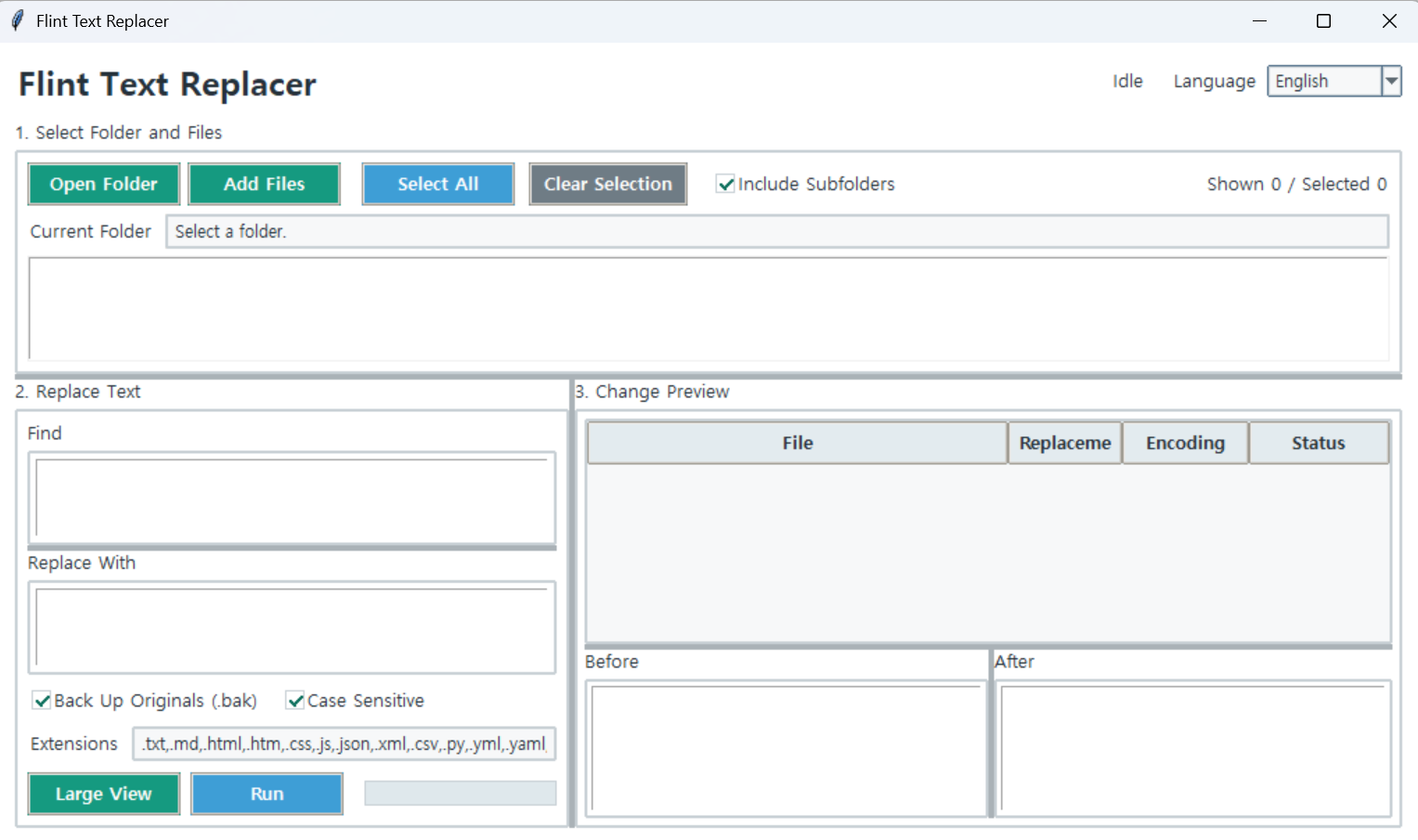Sort by the Encoding column header
This screenshot has height=840, width=1418.
(1186, 443)
